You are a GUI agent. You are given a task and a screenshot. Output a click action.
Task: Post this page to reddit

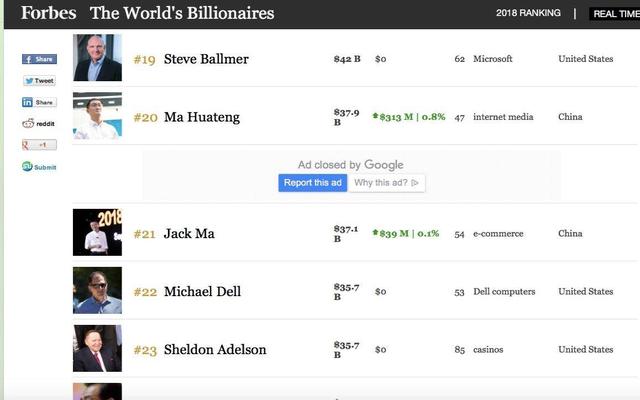(39, 123)
